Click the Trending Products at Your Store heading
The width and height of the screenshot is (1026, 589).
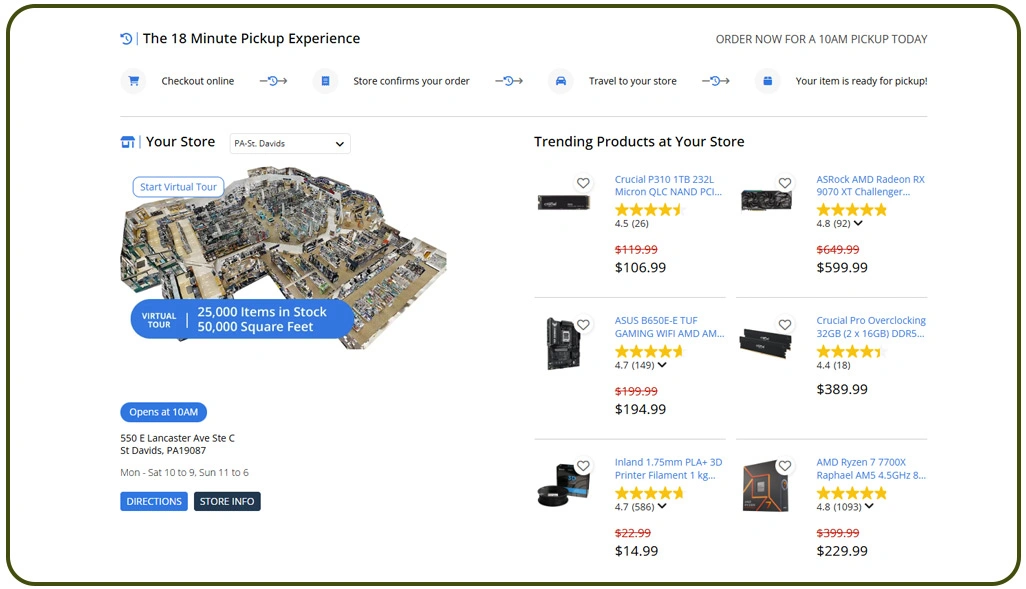638,141
